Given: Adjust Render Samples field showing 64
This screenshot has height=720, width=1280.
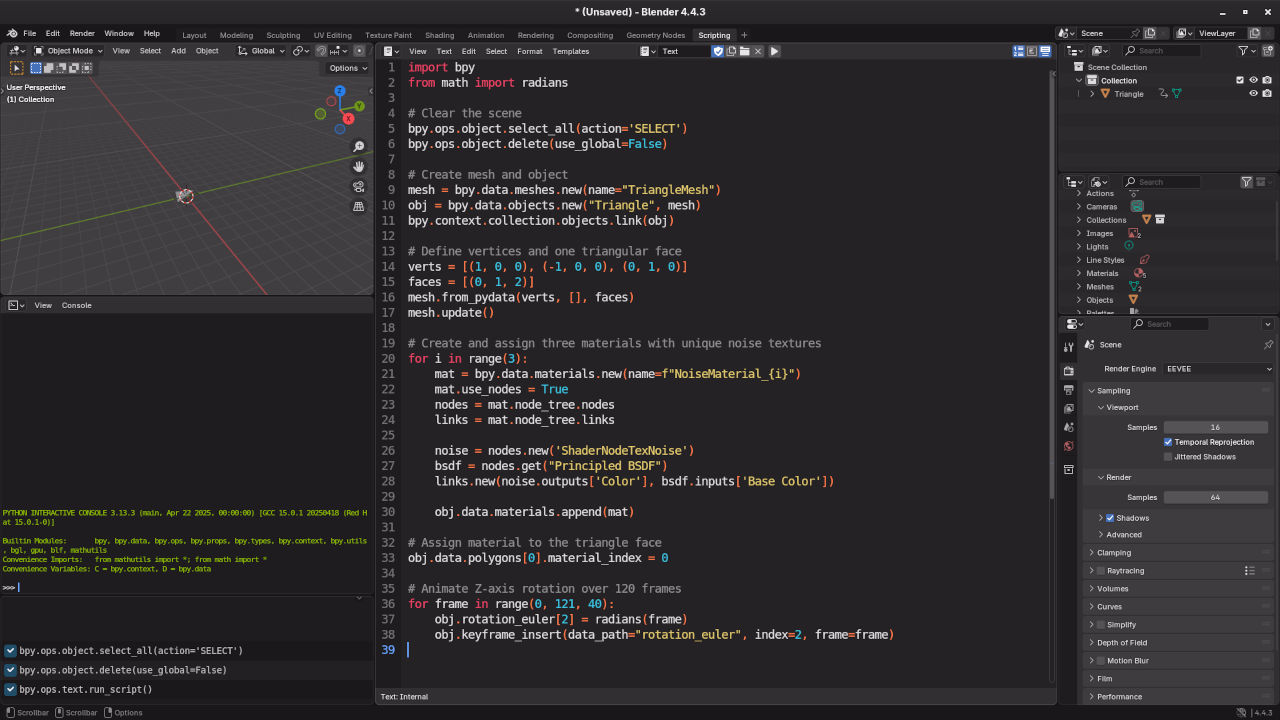Looking at the screenshot, I should 1215,497.
